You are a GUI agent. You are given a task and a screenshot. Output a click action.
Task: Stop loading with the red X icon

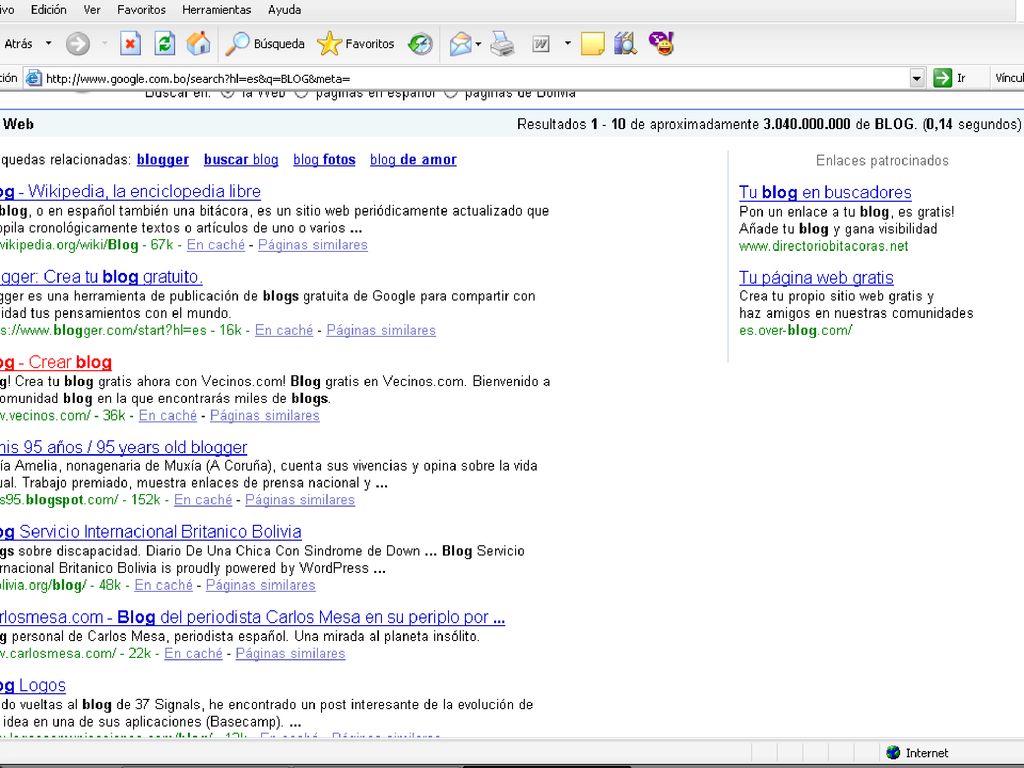click(131, 44)
